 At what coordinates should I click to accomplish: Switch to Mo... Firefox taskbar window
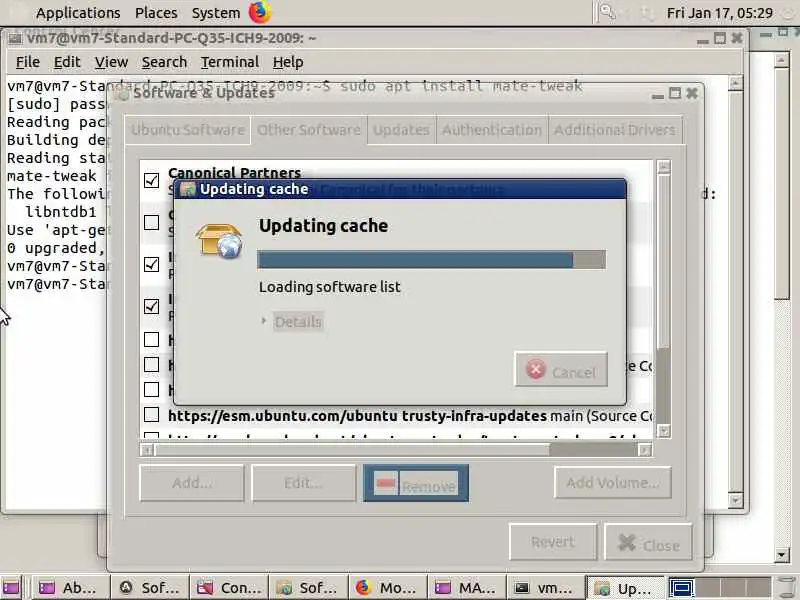coord(388,588)
